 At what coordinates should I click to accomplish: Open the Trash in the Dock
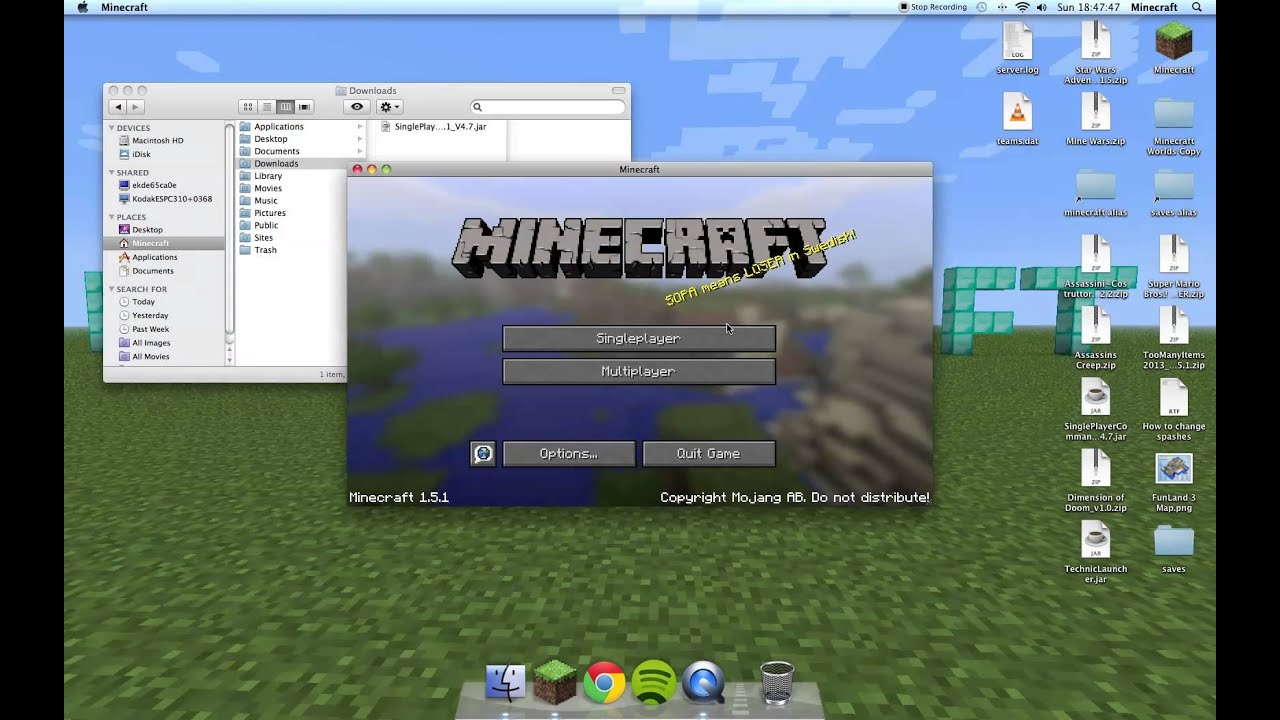pos(777,683)
